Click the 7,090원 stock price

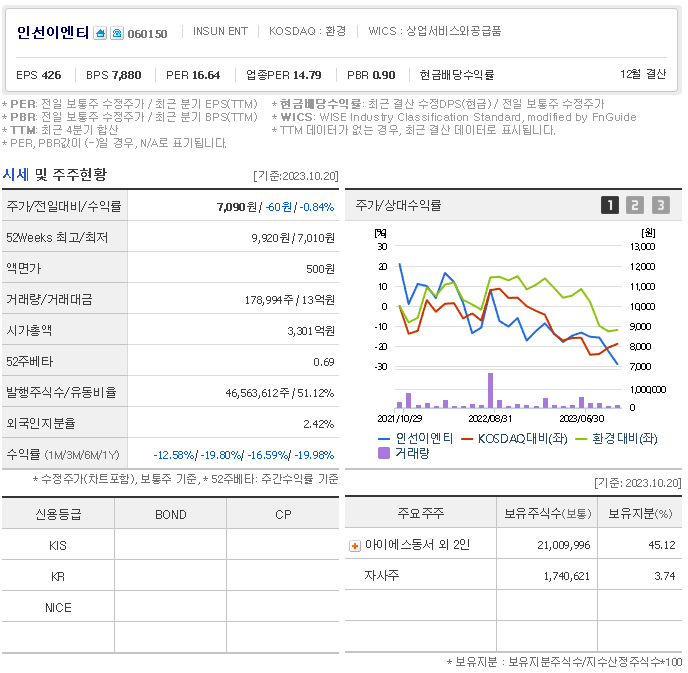tap(237, 207)
